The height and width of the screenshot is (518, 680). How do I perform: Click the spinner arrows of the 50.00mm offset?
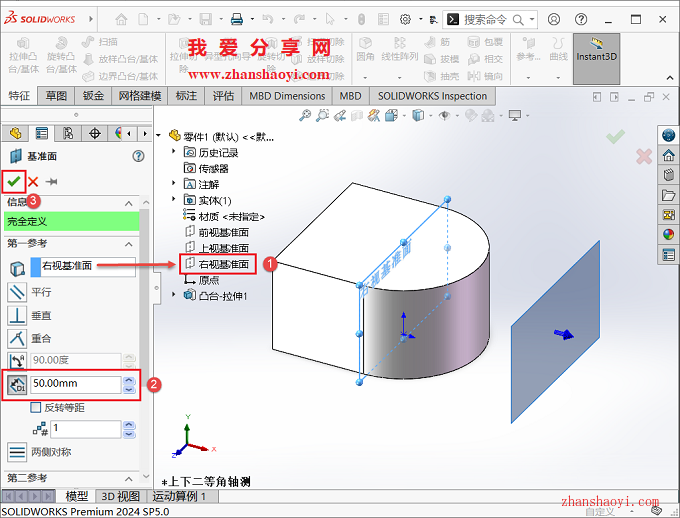[128, 383]
